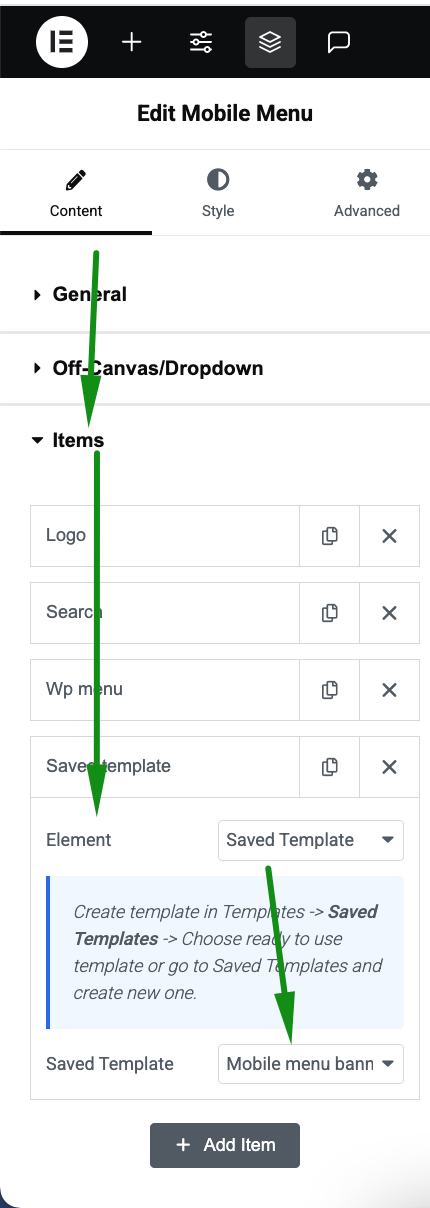Open Site Settings sliders icon
430x1208 pixels.
[201, 42]
